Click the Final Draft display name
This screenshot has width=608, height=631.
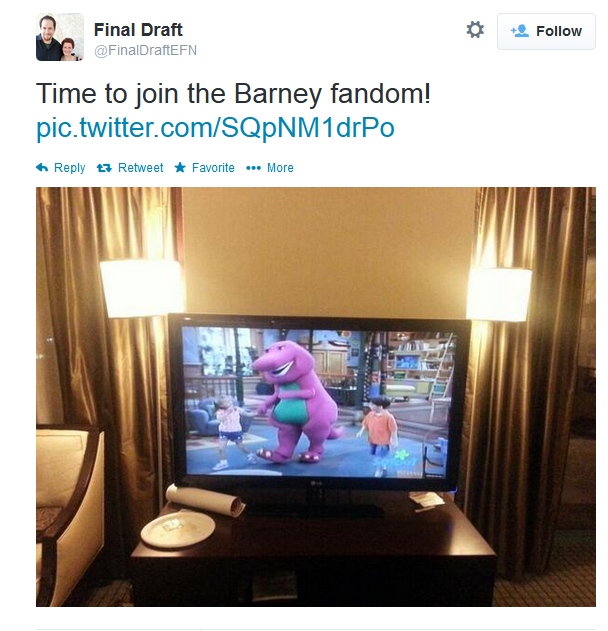pos(138,30)
